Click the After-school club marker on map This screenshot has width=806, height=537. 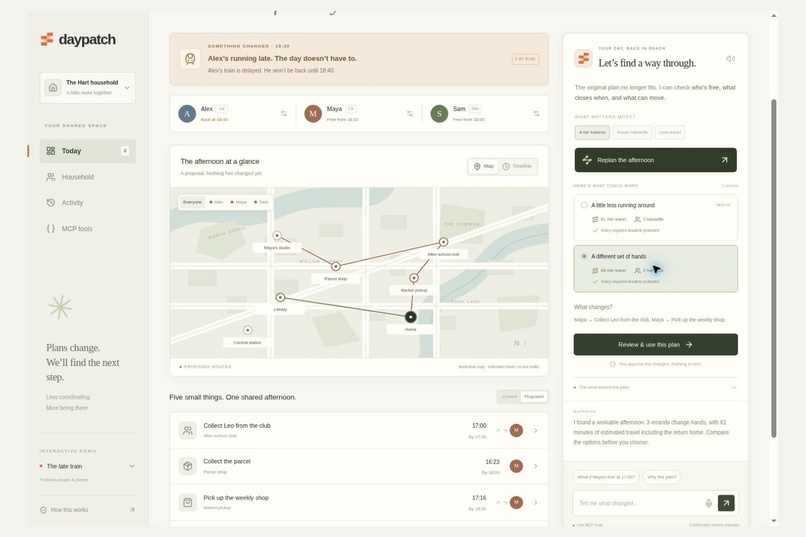pyautogui.click(x=443, y=242)
